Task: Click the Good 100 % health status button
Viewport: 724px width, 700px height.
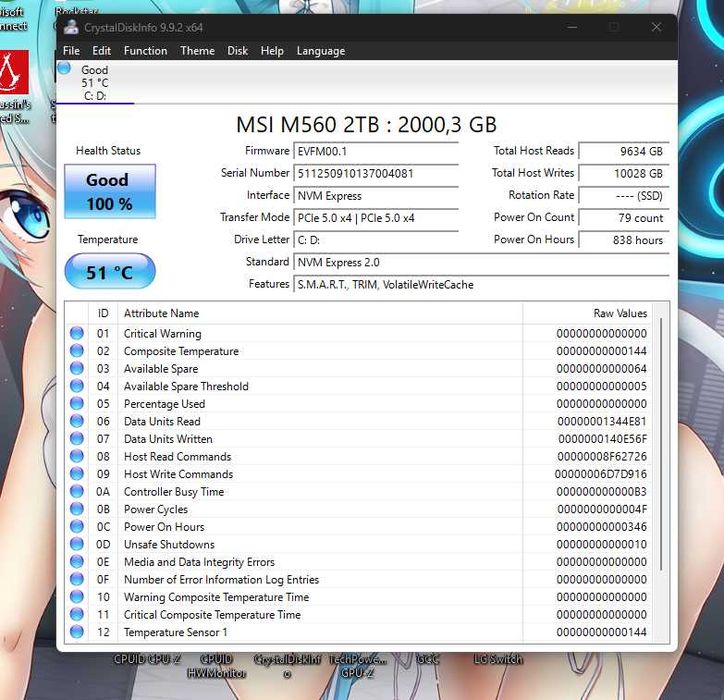Action: coord(110,192)
